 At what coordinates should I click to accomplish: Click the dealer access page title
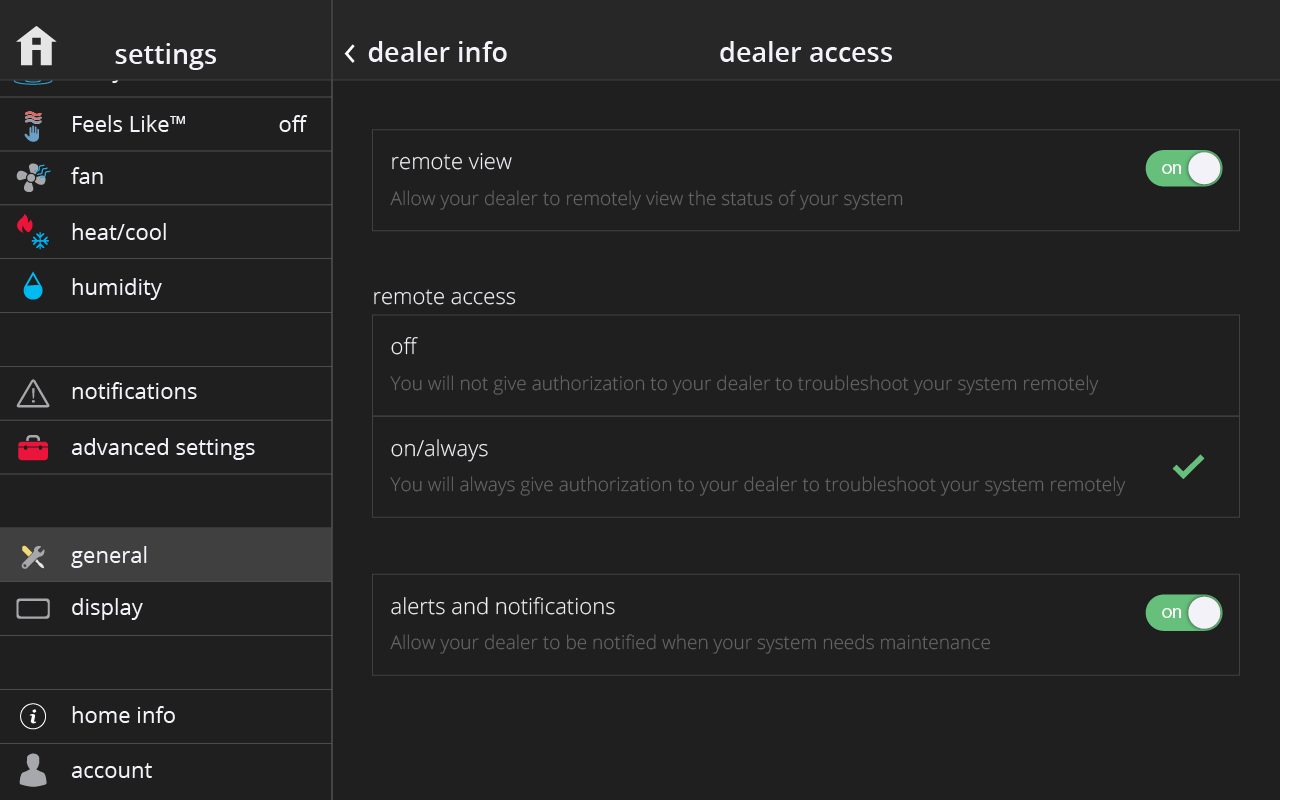tap(805, 53)
